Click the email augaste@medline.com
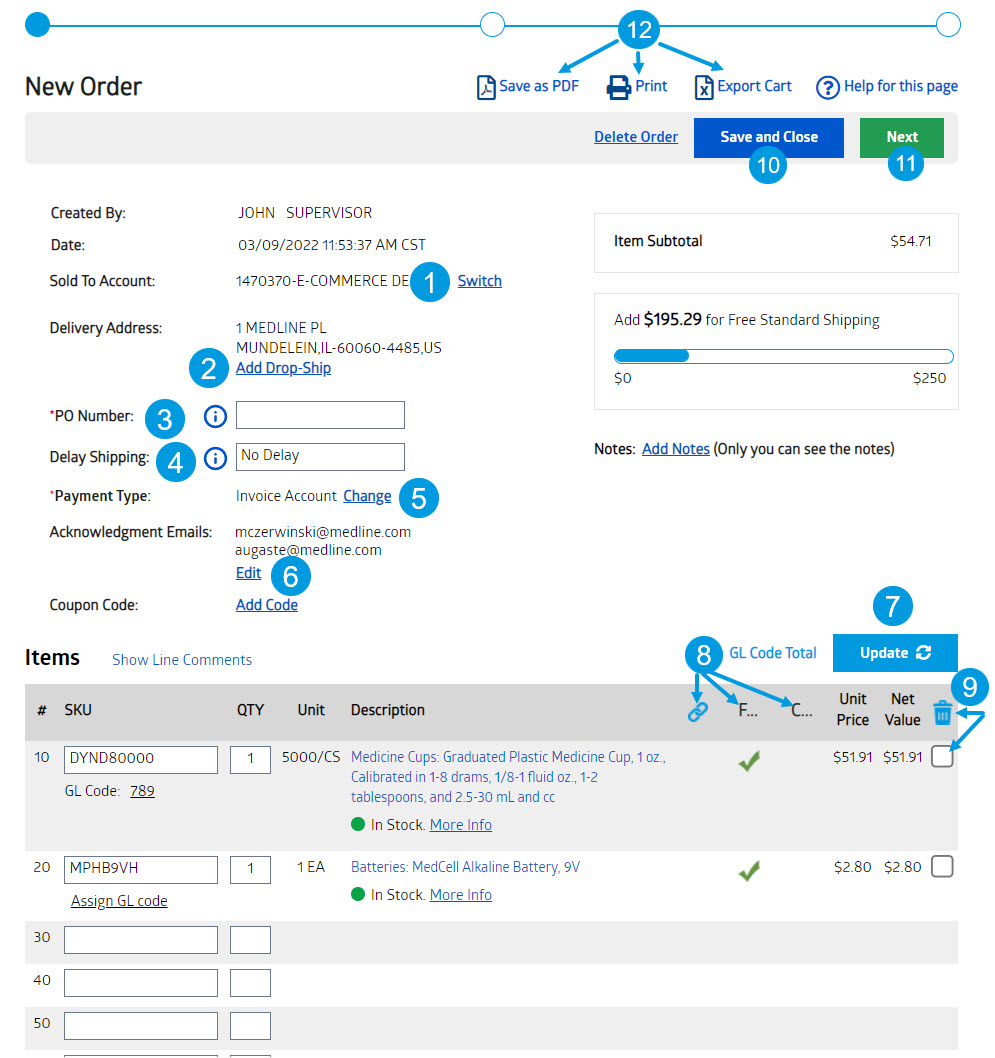The width and height of the screenshot is (995, 1058). coord(308,550)
